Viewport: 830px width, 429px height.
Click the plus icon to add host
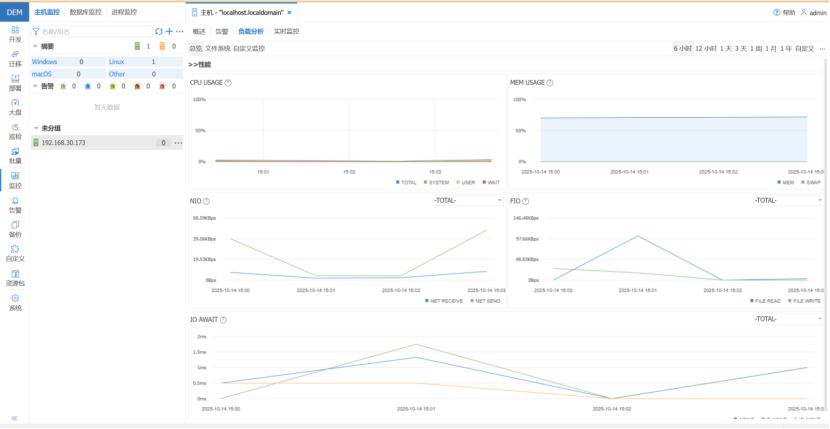pyautogui.click(x=169, y=32)
